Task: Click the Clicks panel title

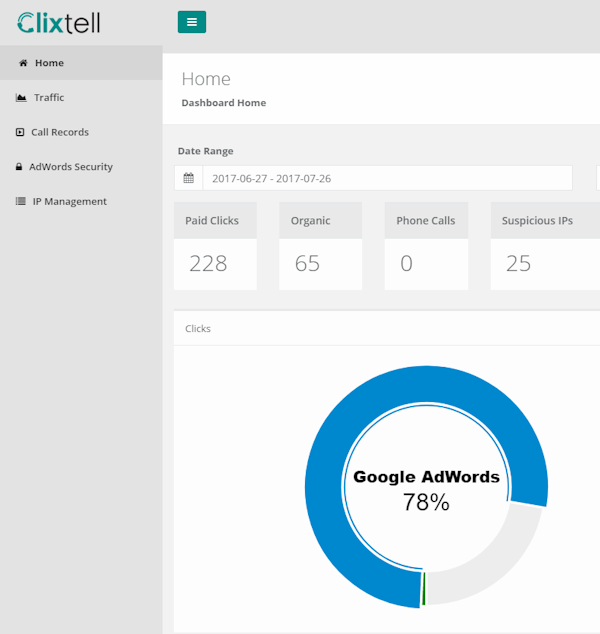Action: (198, 328)
